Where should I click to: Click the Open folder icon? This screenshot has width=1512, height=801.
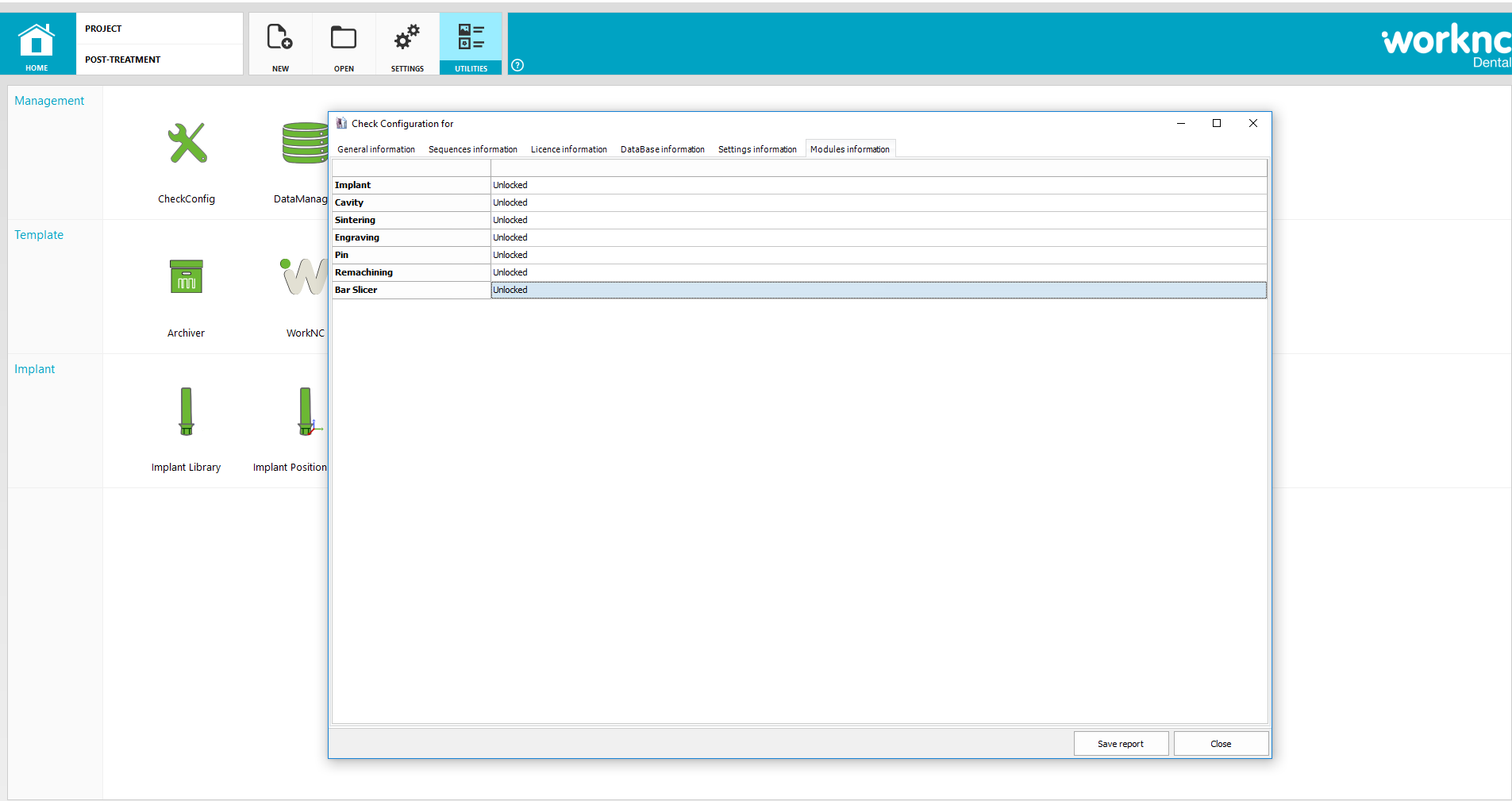tap(343, 44)
